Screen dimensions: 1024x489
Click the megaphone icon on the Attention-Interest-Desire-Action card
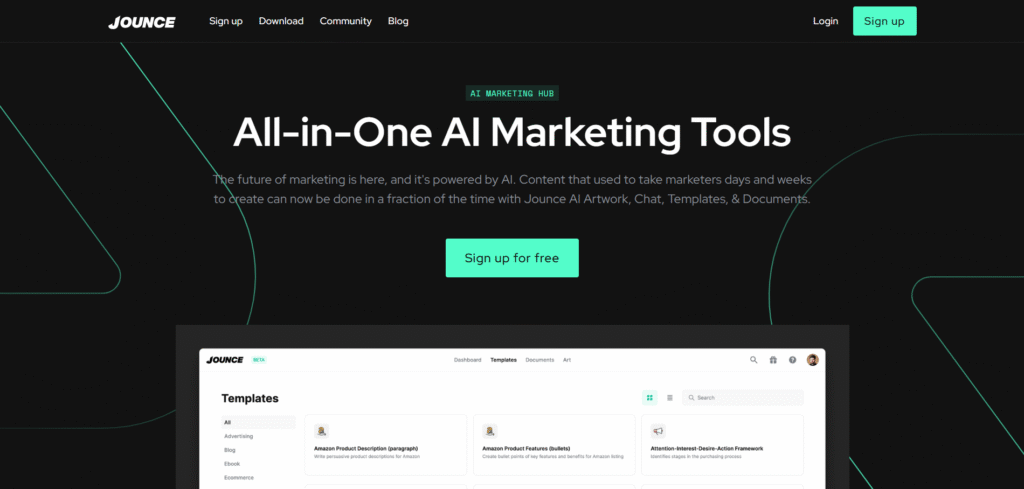(658, 431)
